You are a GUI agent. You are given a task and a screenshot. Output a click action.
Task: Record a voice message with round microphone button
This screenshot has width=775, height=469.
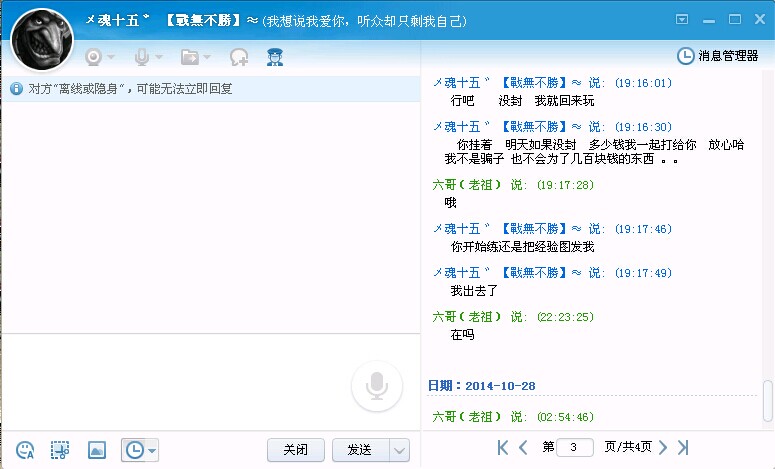pos(377,385)
